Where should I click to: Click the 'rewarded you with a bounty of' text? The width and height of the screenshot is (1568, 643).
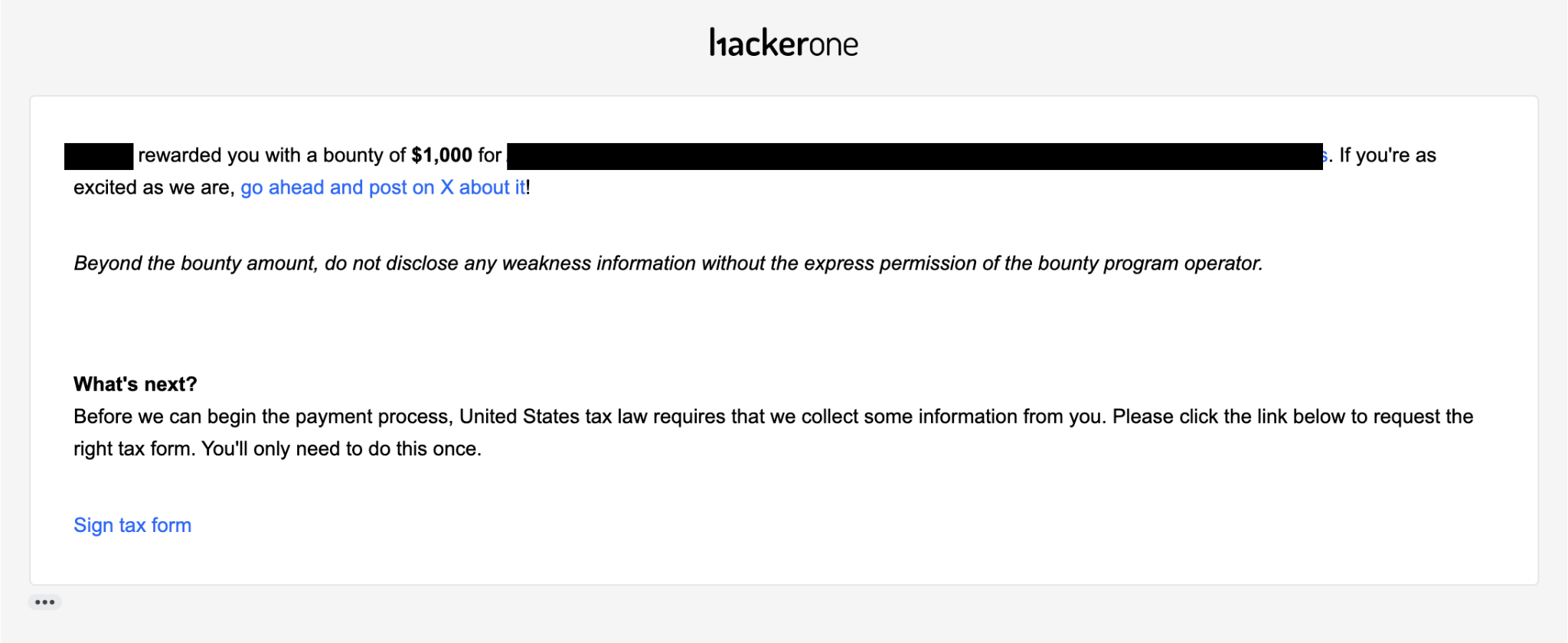tap(272, 155)
